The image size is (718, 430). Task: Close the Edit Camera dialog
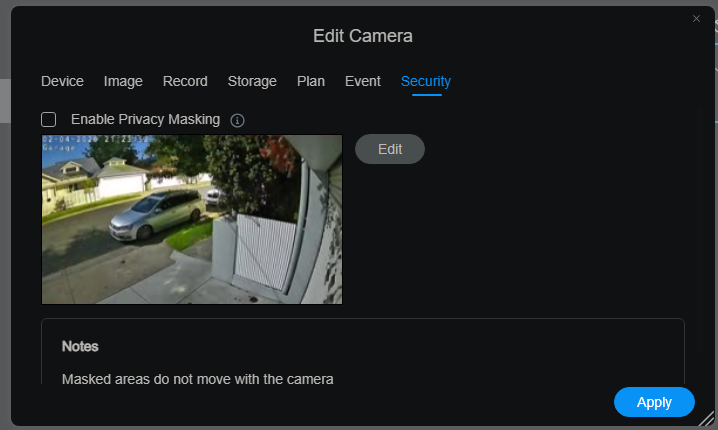[696, 19]
